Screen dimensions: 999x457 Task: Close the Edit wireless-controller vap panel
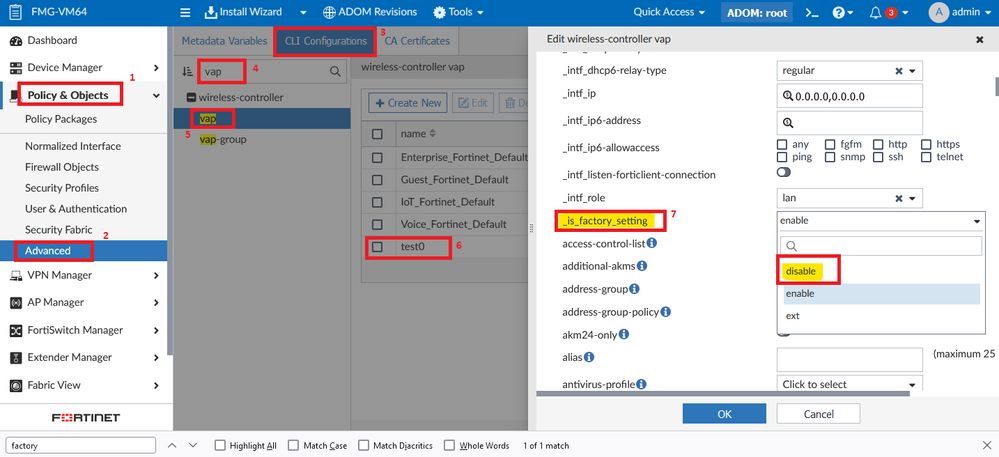tap(980, 40)
